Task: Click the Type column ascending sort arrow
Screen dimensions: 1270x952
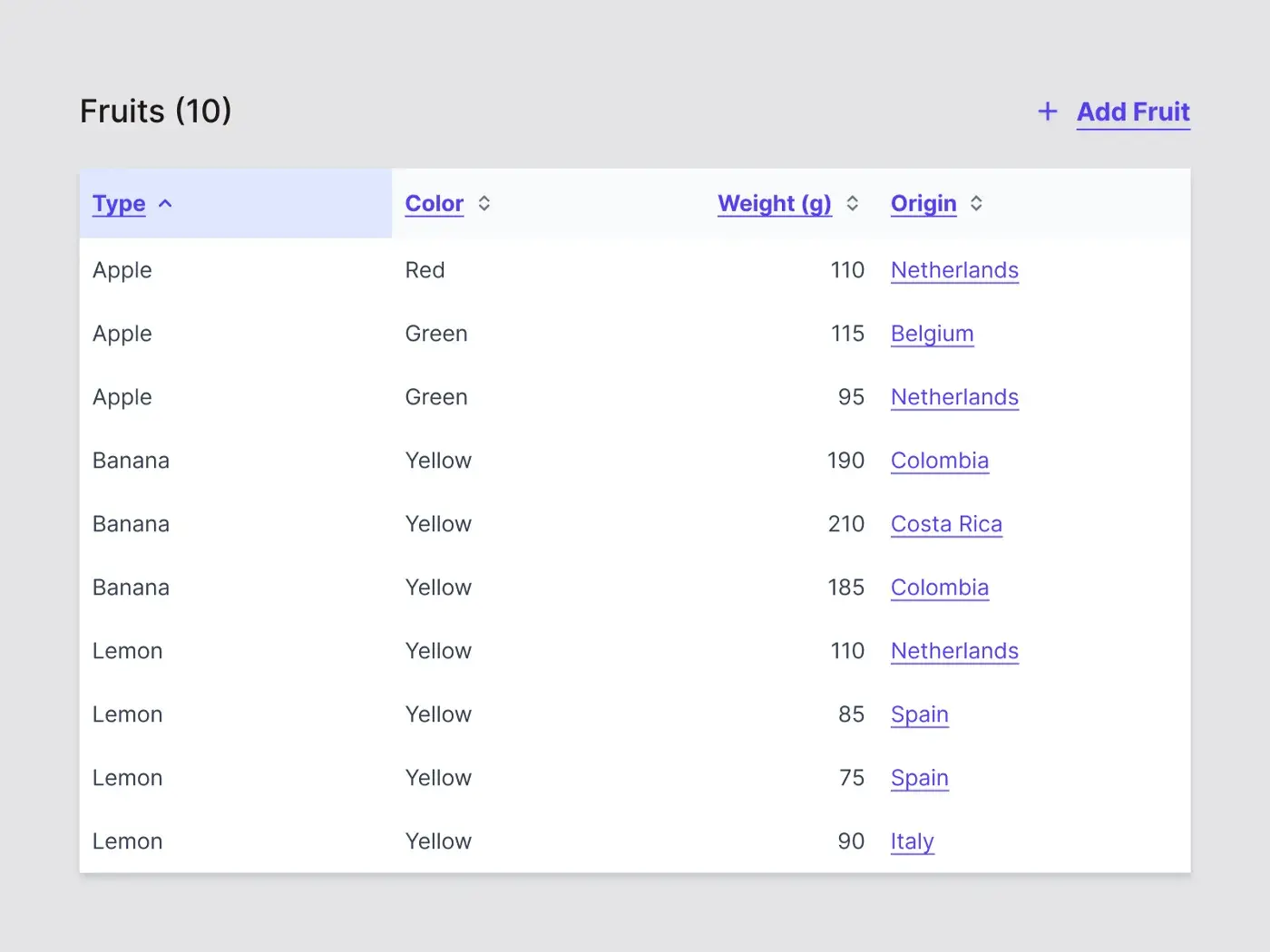Action: (165, 204)
